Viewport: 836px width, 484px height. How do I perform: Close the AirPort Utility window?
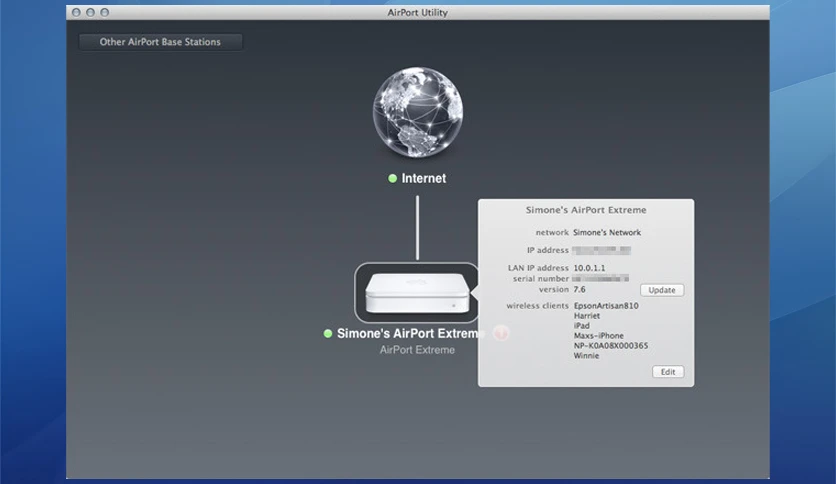[x=76, y=12]
